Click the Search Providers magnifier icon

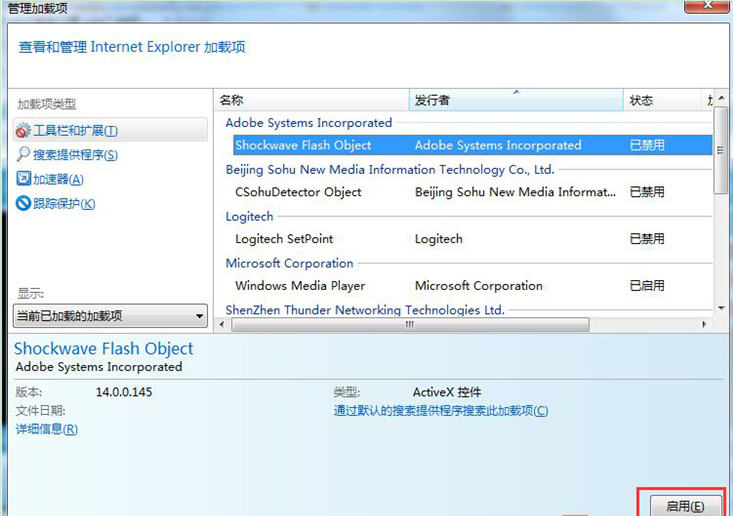click(x=24, y=155)
